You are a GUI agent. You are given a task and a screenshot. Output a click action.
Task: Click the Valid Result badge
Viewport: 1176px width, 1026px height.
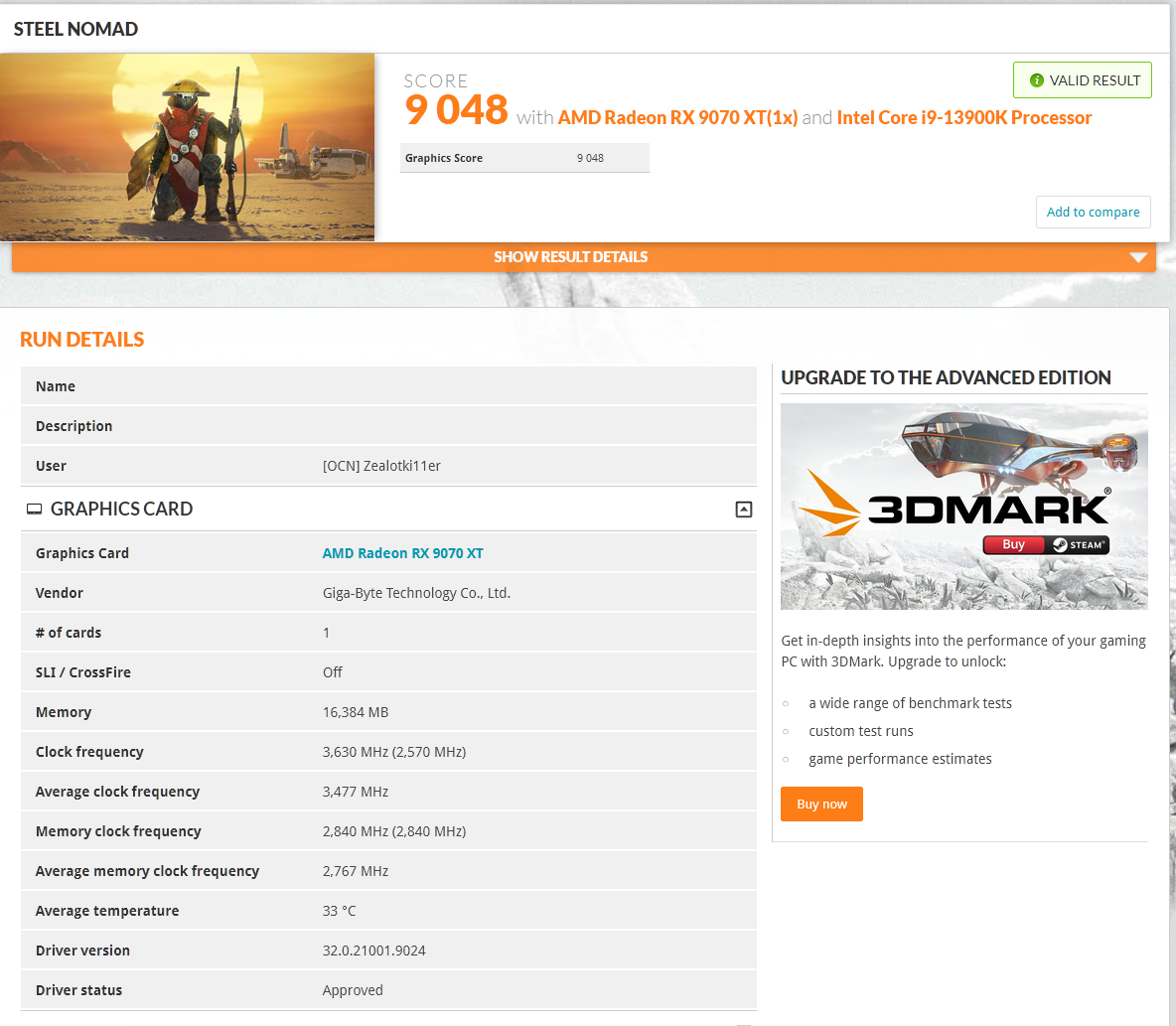(1083, 80)
